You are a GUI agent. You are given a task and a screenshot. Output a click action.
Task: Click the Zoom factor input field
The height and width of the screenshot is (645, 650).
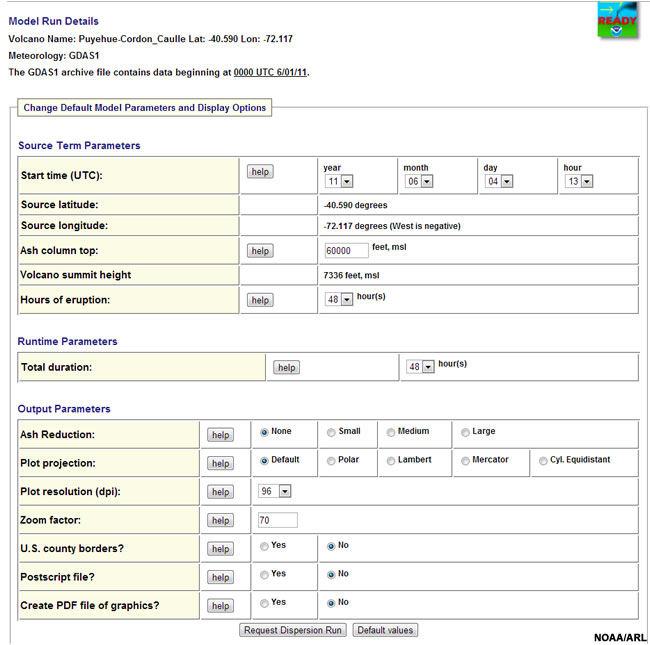(x=278, y=520)
